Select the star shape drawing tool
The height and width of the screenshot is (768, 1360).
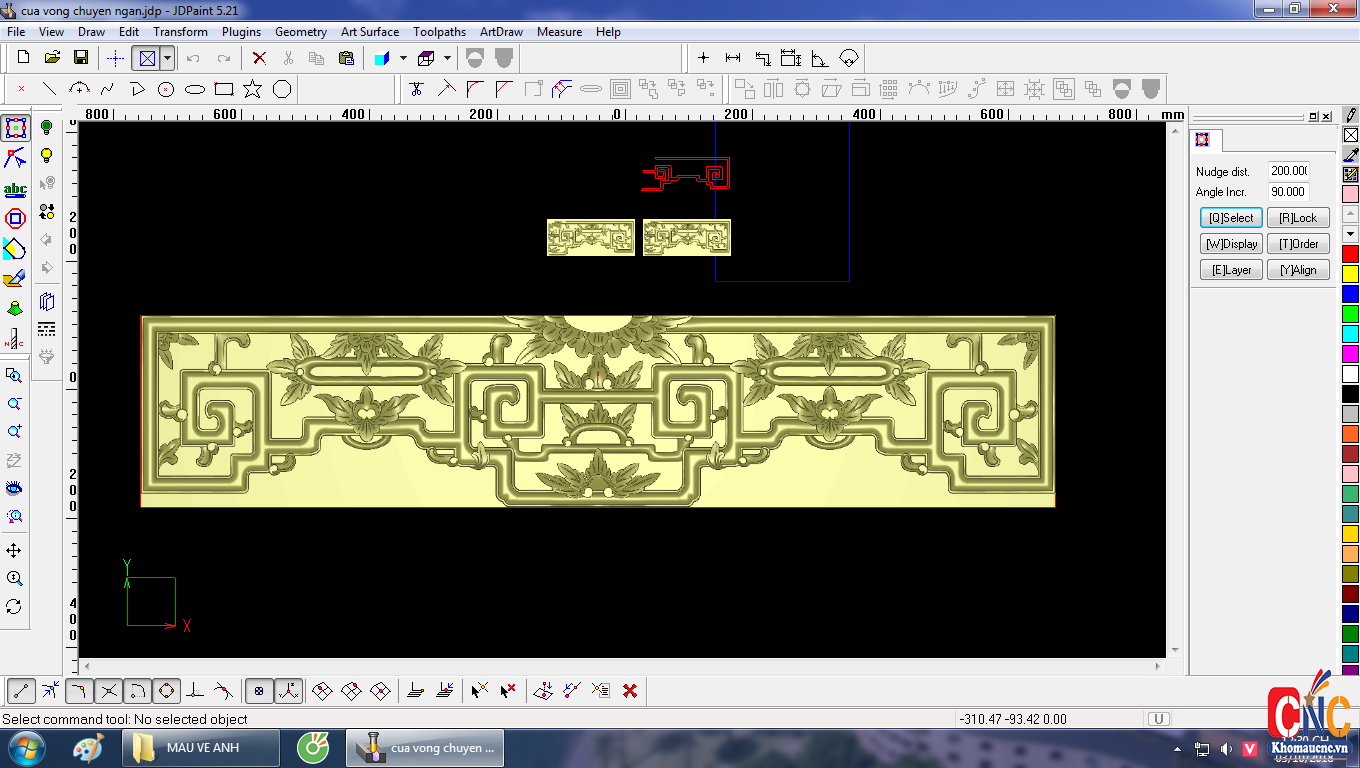point(252,89)
